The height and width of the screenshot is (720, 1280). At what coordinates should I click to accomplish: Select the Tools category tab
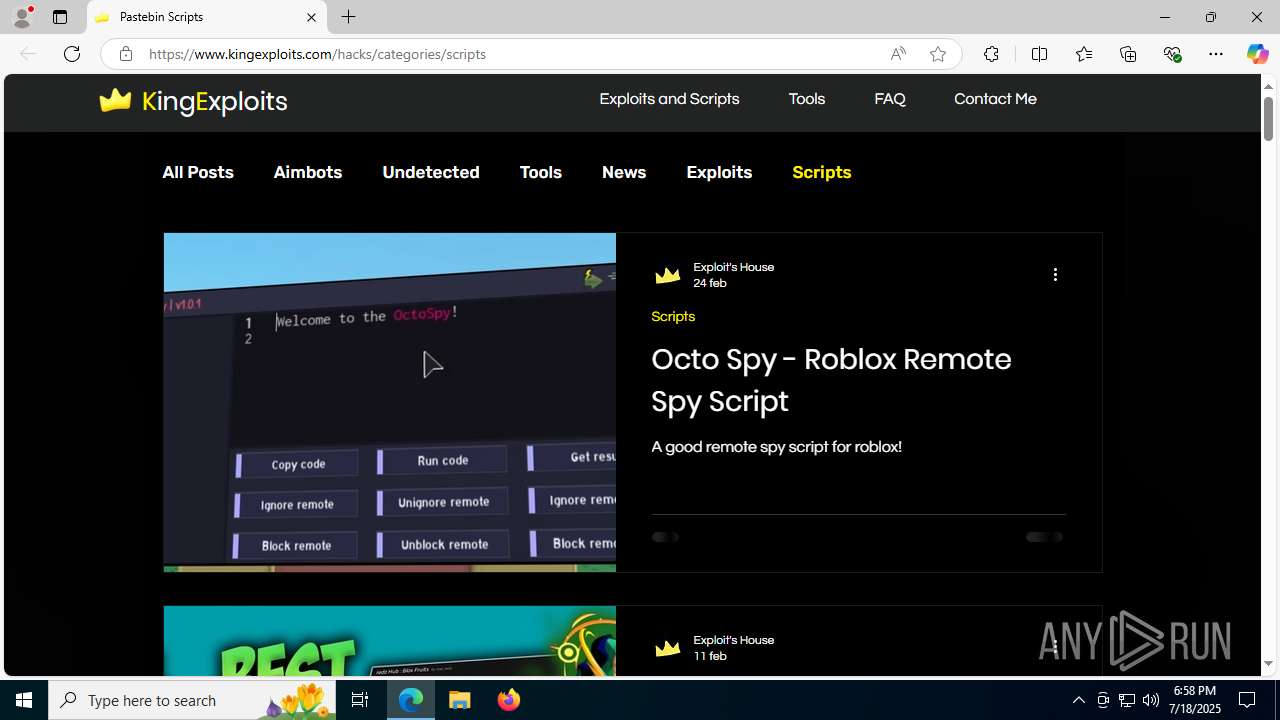coord(541,172)
